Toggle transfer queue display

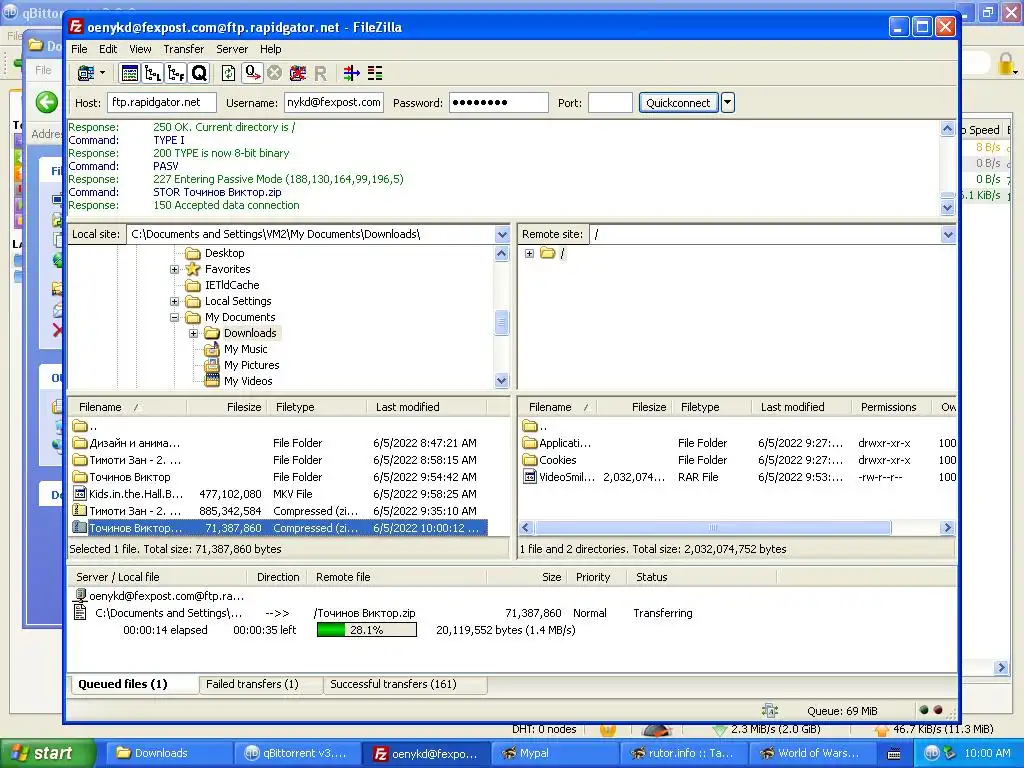pos(199,73)
